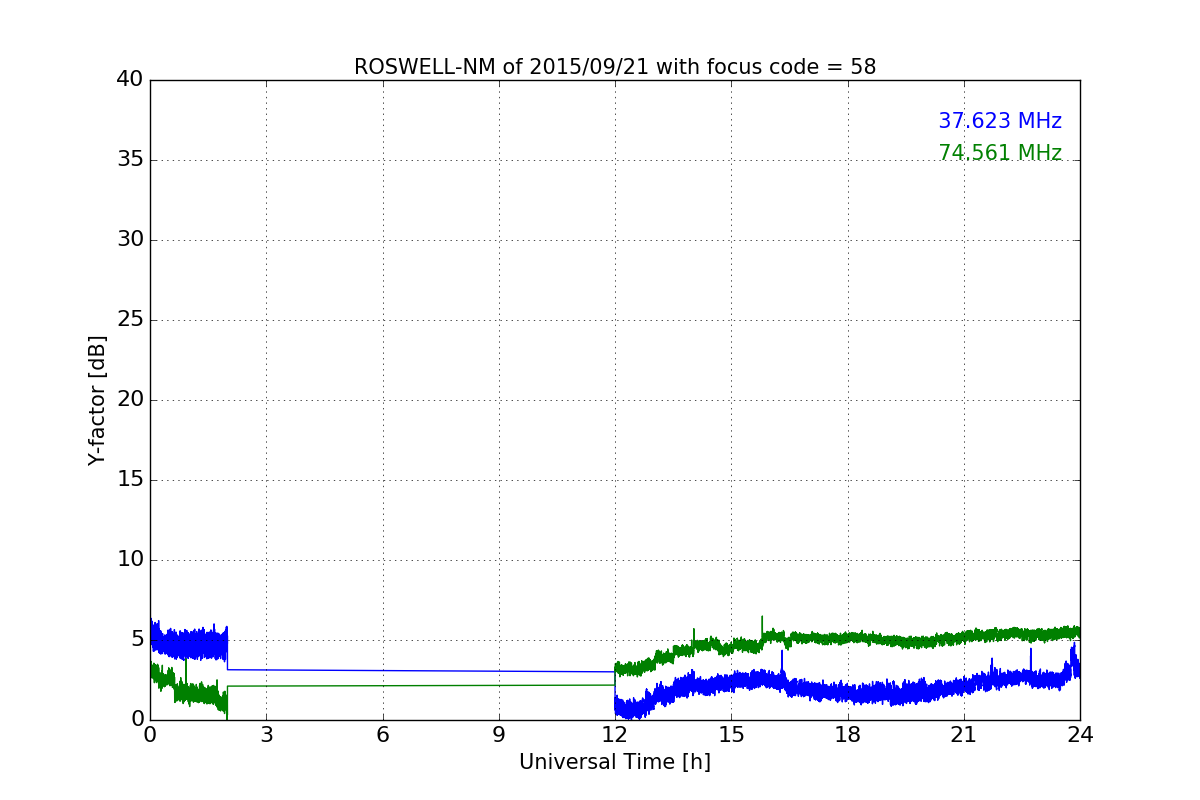Click the y-axis tick label '40'
This screenshot has height=800, width=1200.
pyautogui.click(x=130, y=80)
